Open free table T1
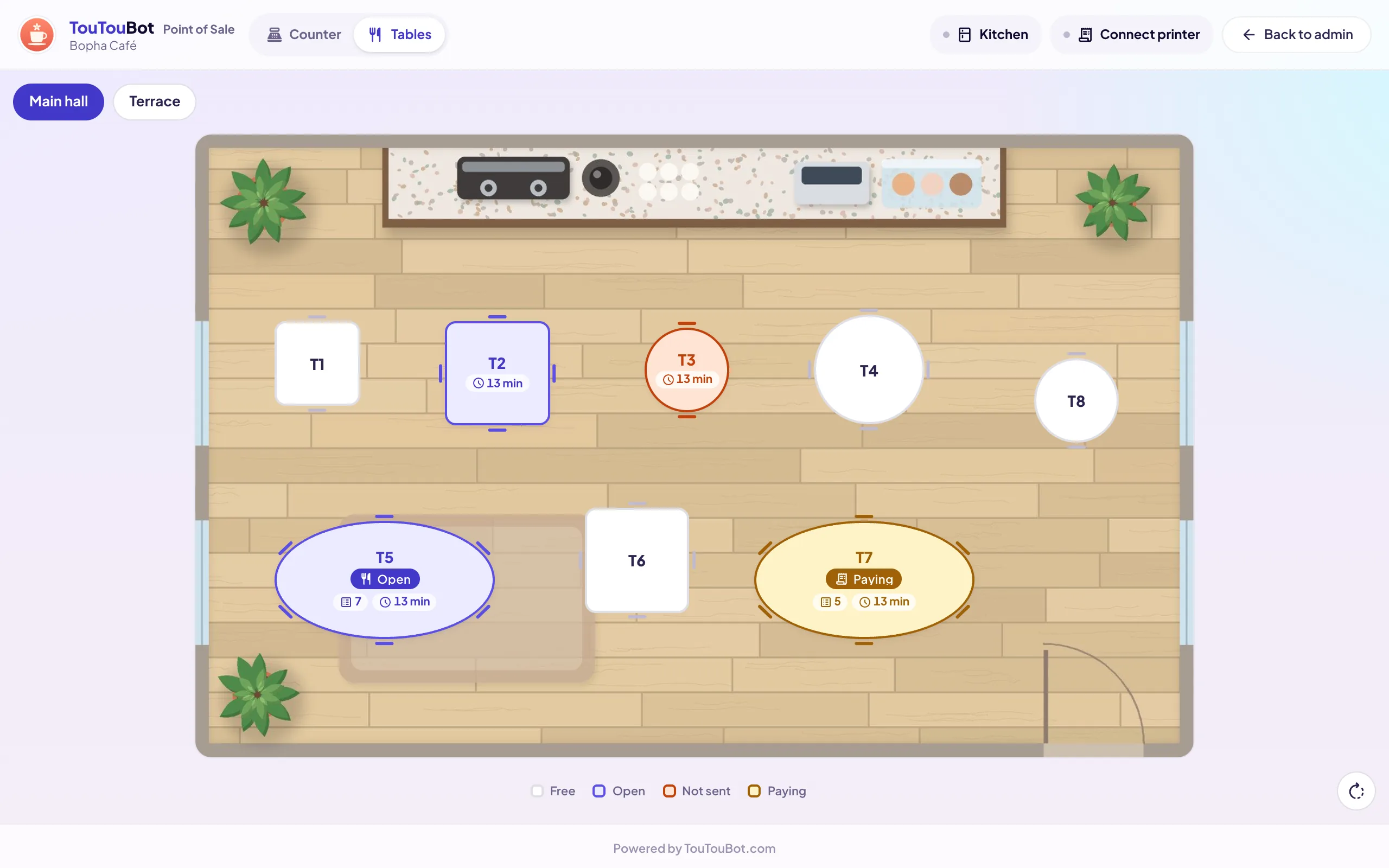Screen dimensions: 1389x868 click(317, 364)
